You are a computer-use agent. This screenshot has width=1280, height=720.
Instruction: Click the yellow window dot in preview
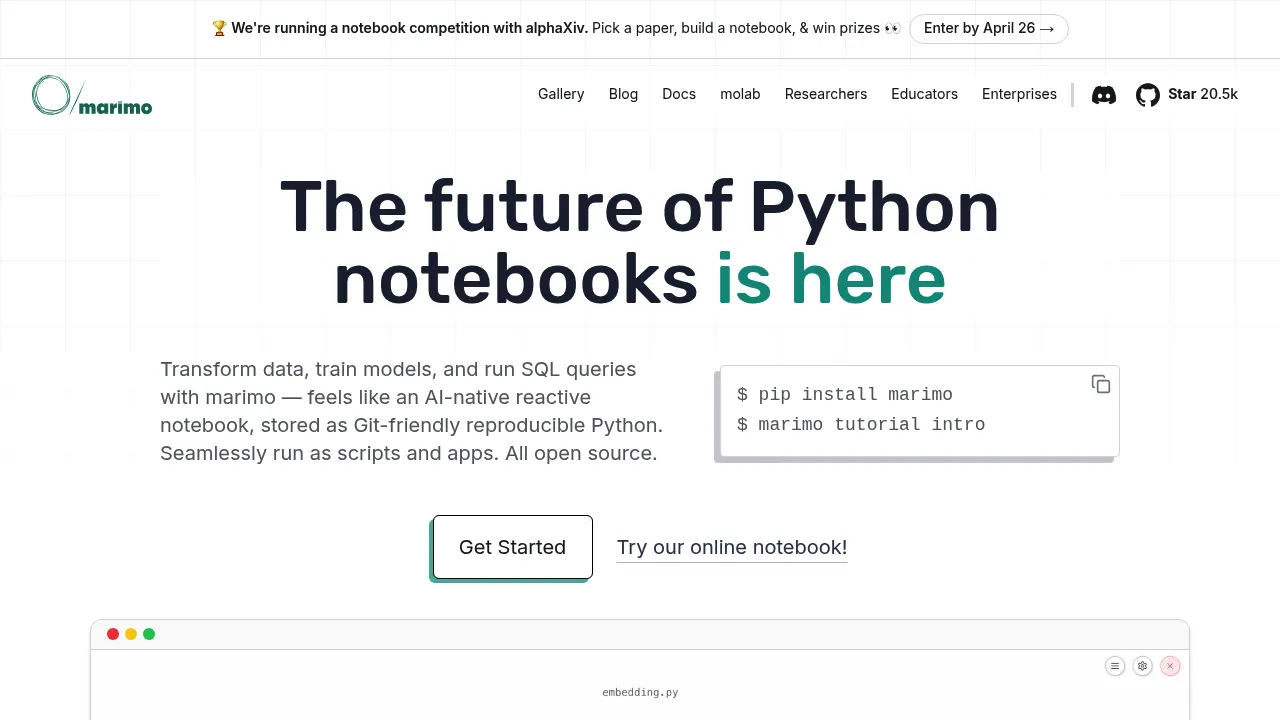click(x=131, y=634)
